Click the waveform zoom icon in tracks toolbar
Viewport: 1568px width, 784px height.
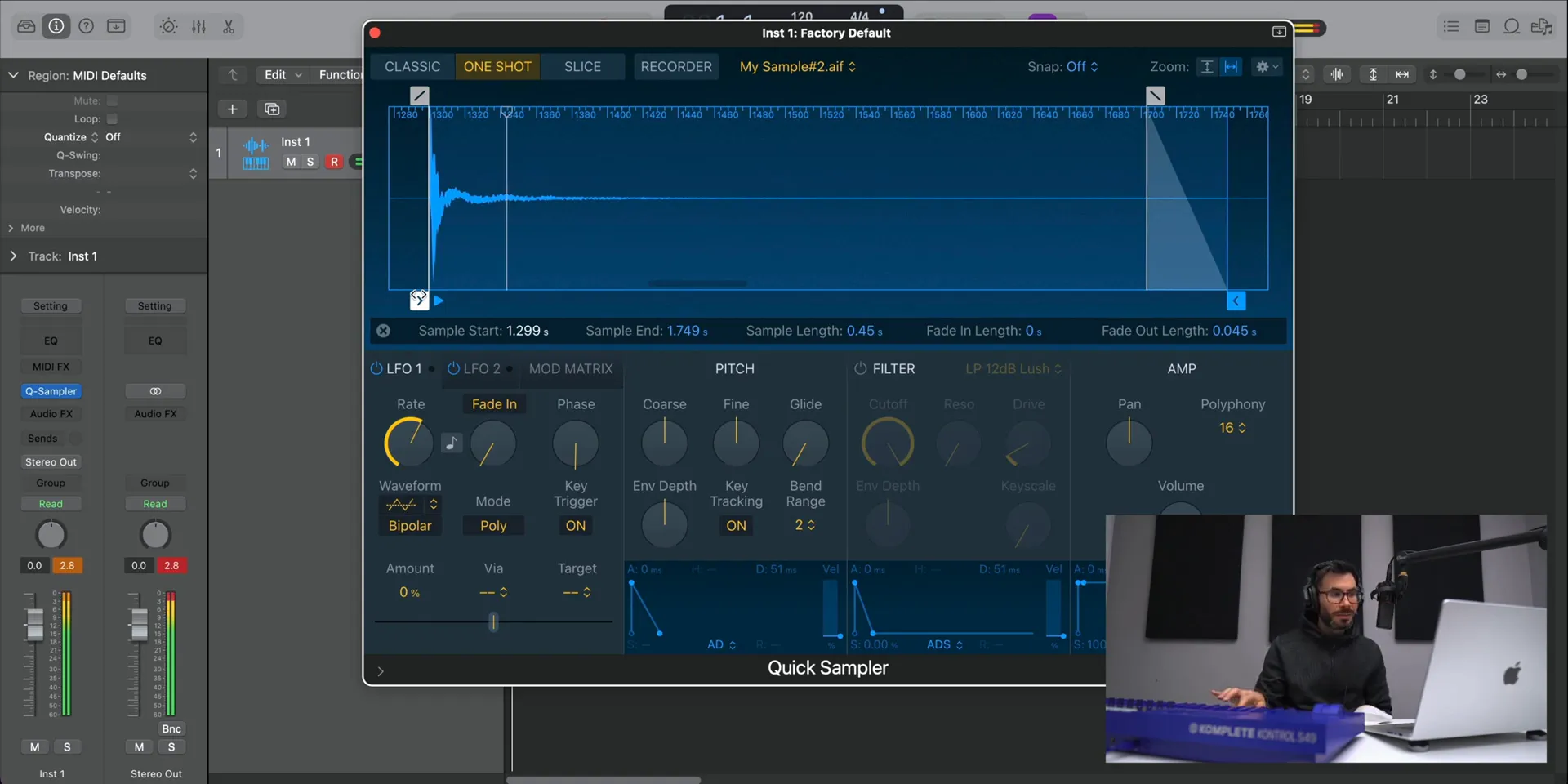[x=1337, y=74]
